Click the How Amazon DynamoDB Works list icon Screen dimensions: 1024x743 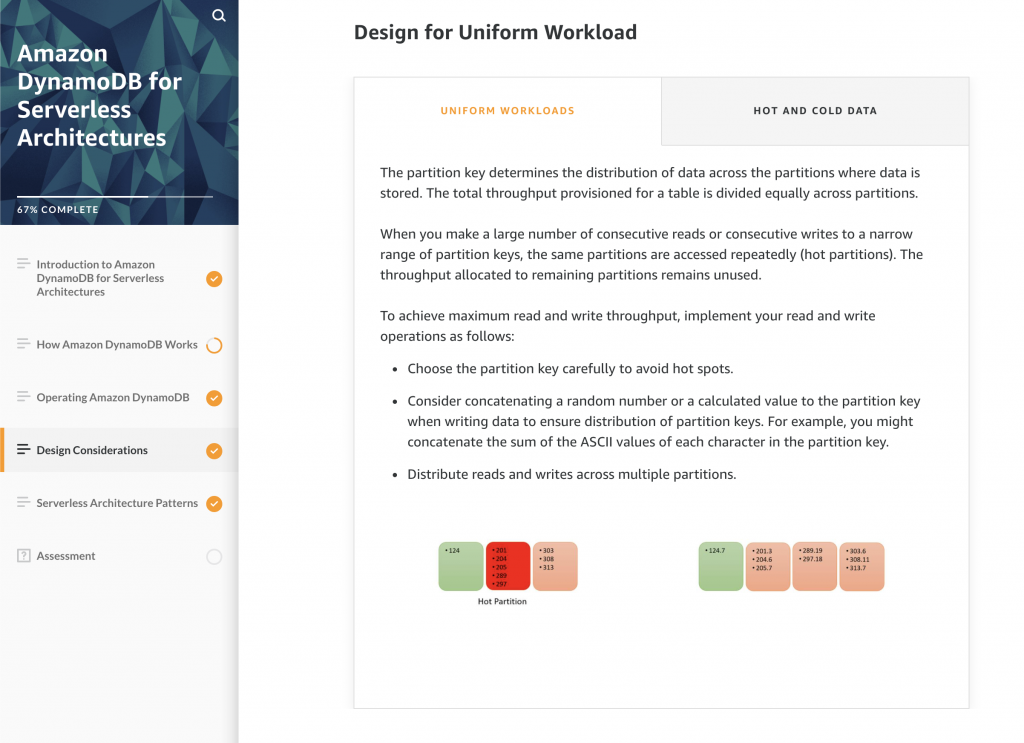pos(23,344)
